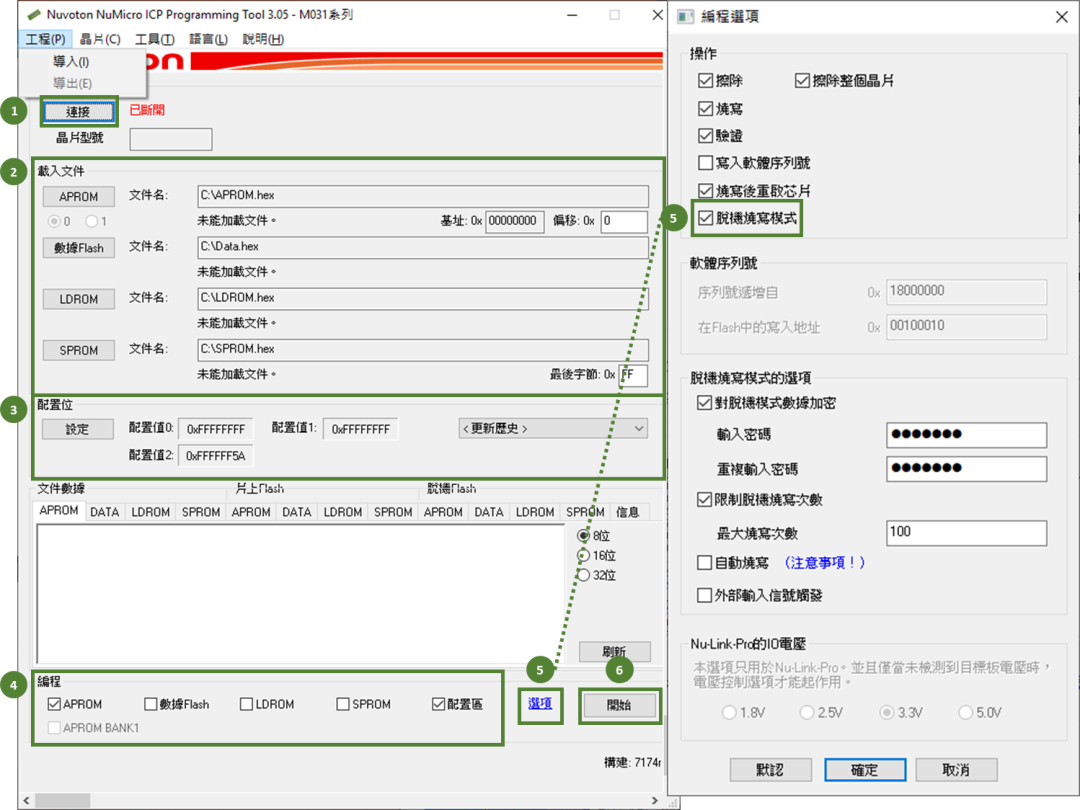Click the horizontal scrollbar right arrow
Image resolution: width=1080 pixels, height=810 pixels.
click(654, 800)
